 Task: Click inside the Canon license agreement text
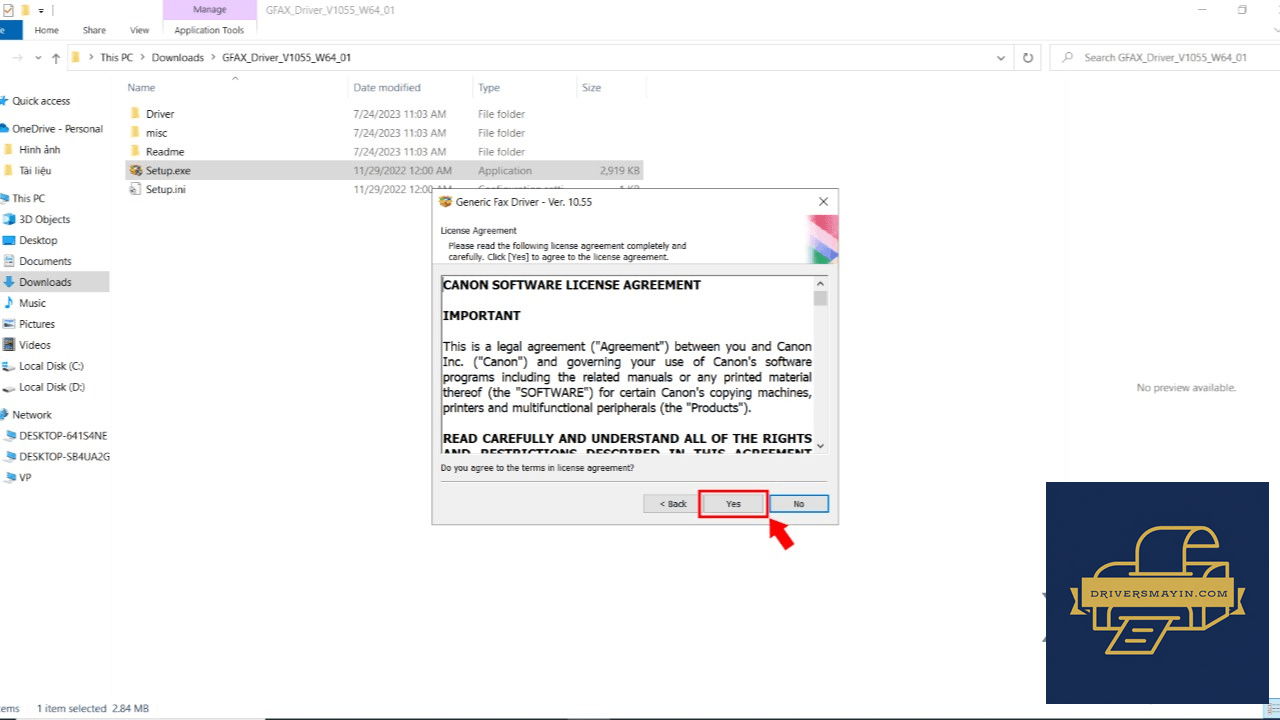[627, 364]
